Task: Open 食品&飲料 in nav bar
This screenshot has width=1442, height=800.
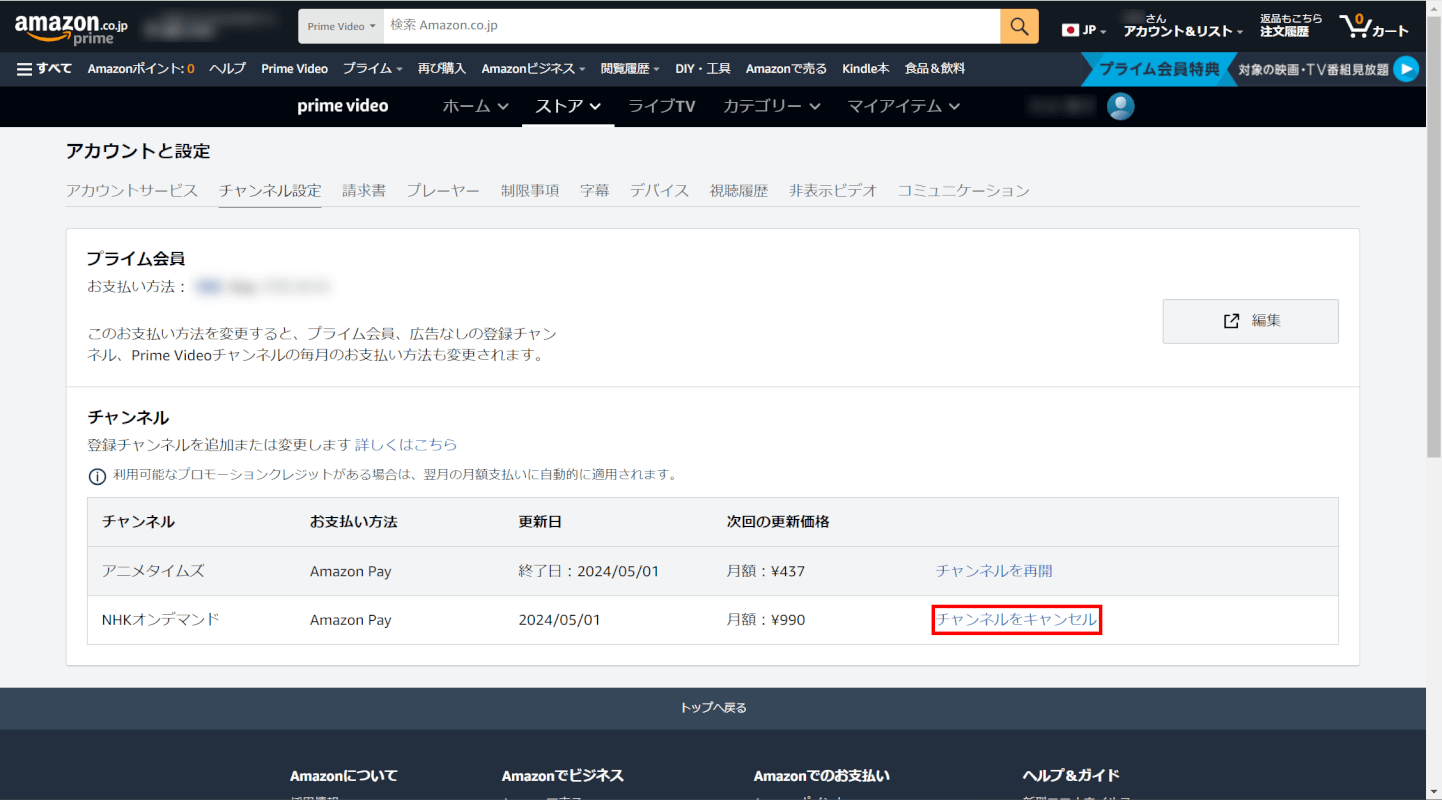Action: point(935,69)
